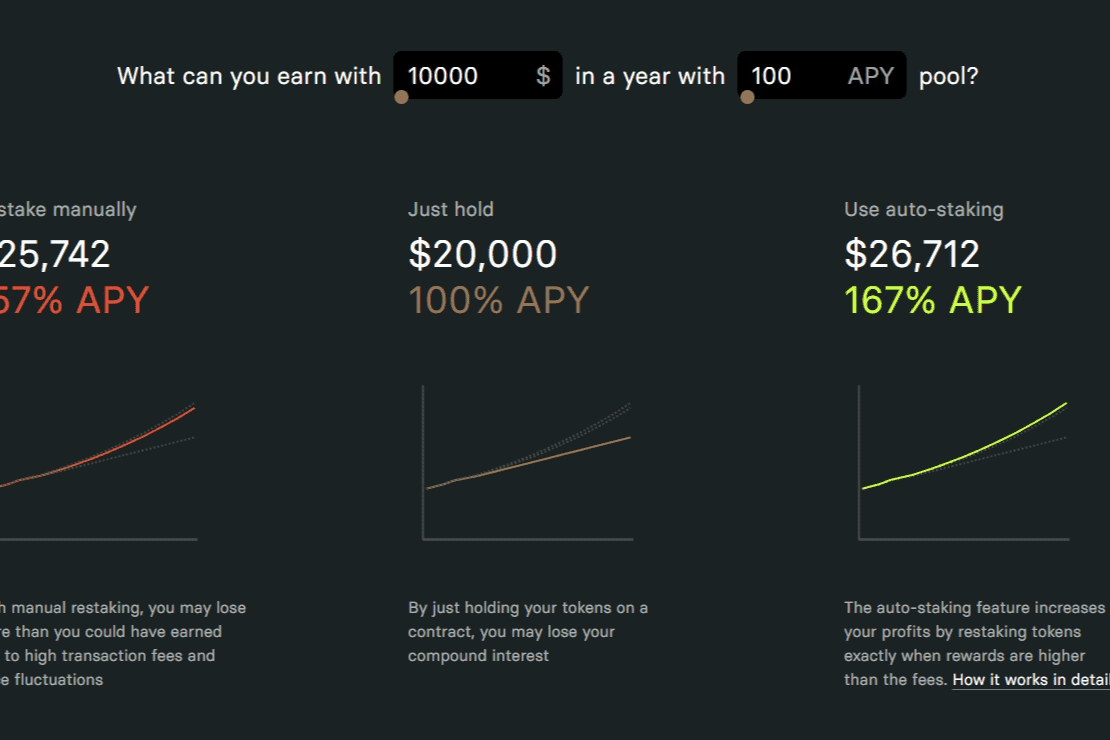Select the Use auto-staking heading
Screen dimensions: 1110x740
coord(924,210)
